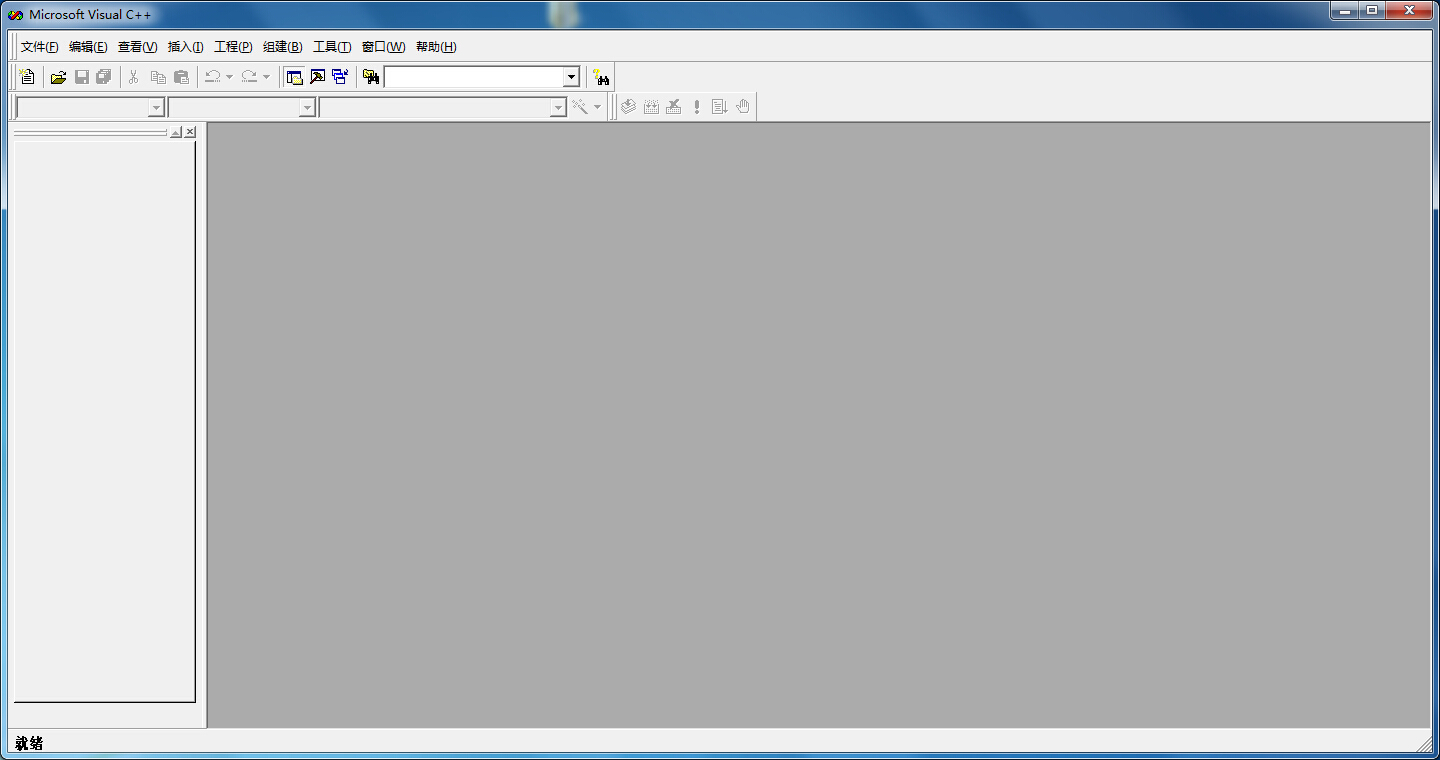The height and width of the screenshot is (760, 1440).
Task: Expand the WizardBar filter combo box
Action: 307,108
